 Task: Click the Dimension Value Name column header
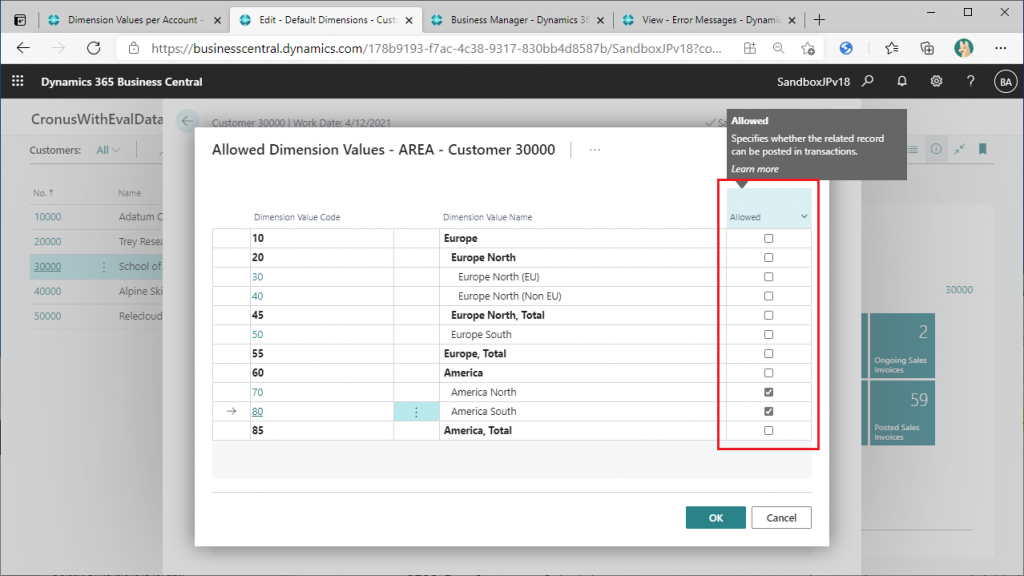click(487, 217)
